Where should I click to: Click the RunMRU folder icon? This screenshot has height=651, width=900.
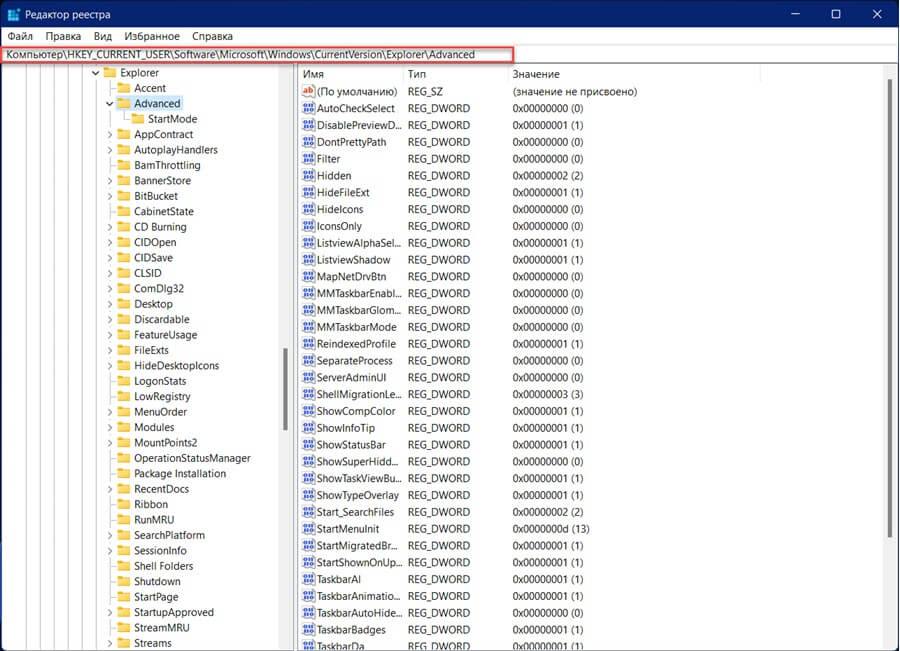[x=123, y=520]
